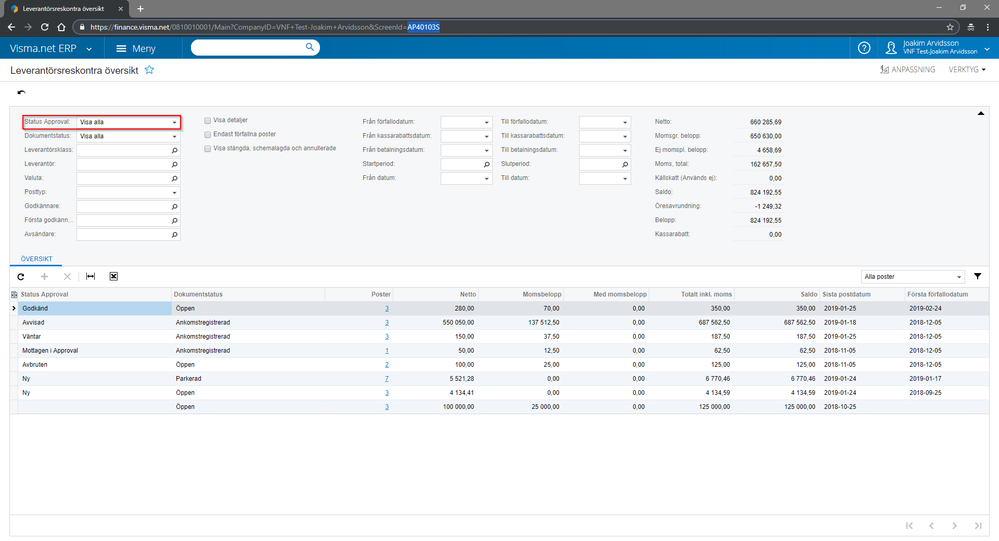
Task: Open the Alla poster filter dropdown
Action: click(913, 276)
